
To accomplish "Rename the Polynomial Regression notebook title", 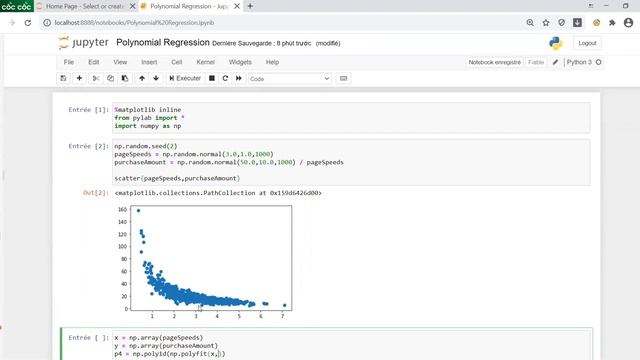I will point(162,42).
